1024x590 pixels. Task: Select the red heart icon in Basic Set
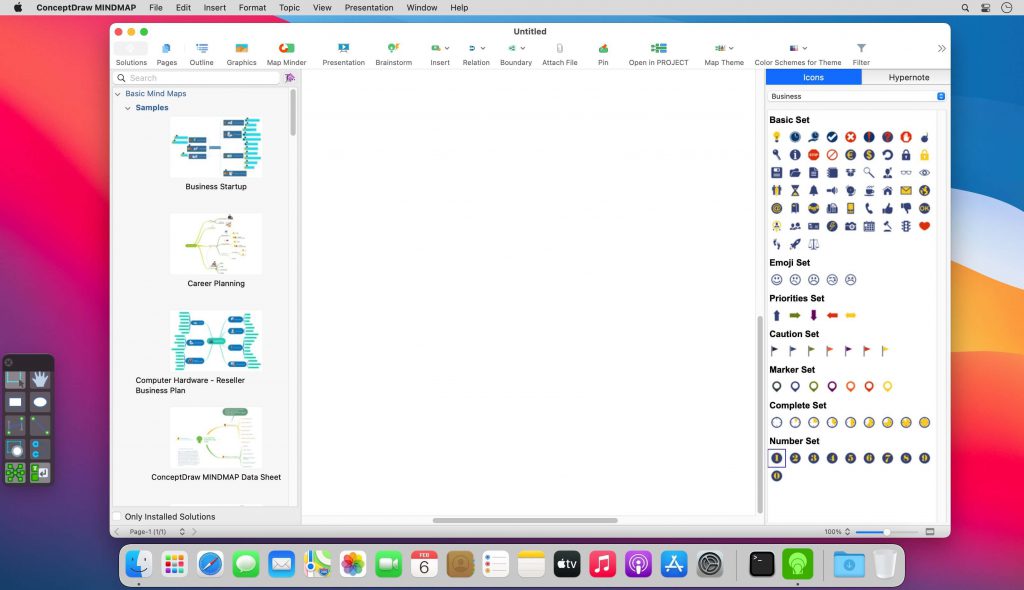[x=924, y=226]
